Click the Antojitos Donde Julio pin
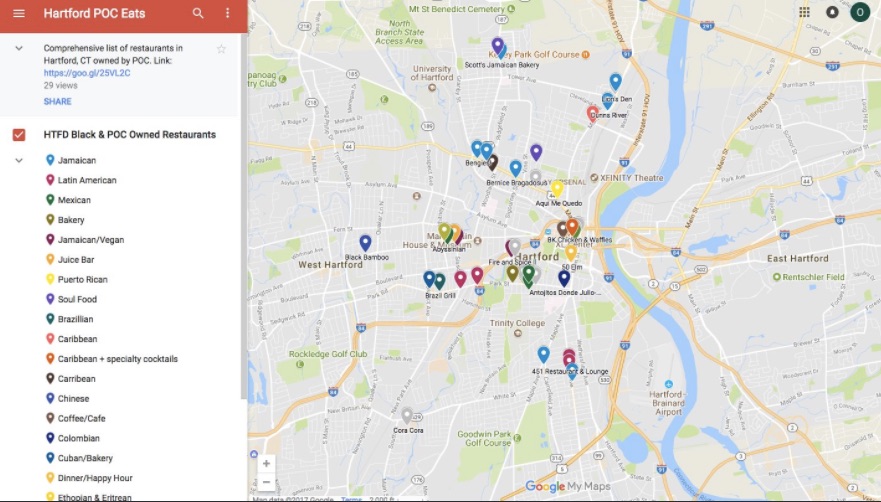This screenshot has height=502, width=881. pos(564,278)
